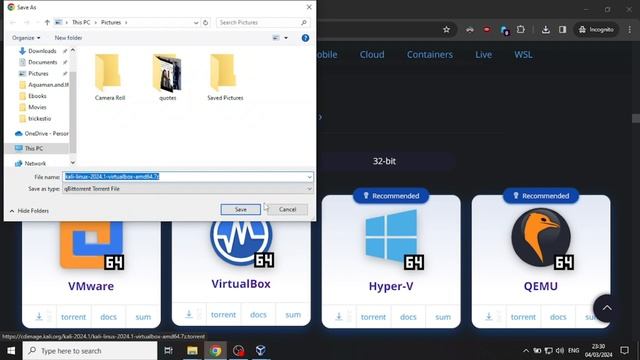Go up one folder level
The image size is (640, 360).
pyautogui.click(x=47, y=22)
